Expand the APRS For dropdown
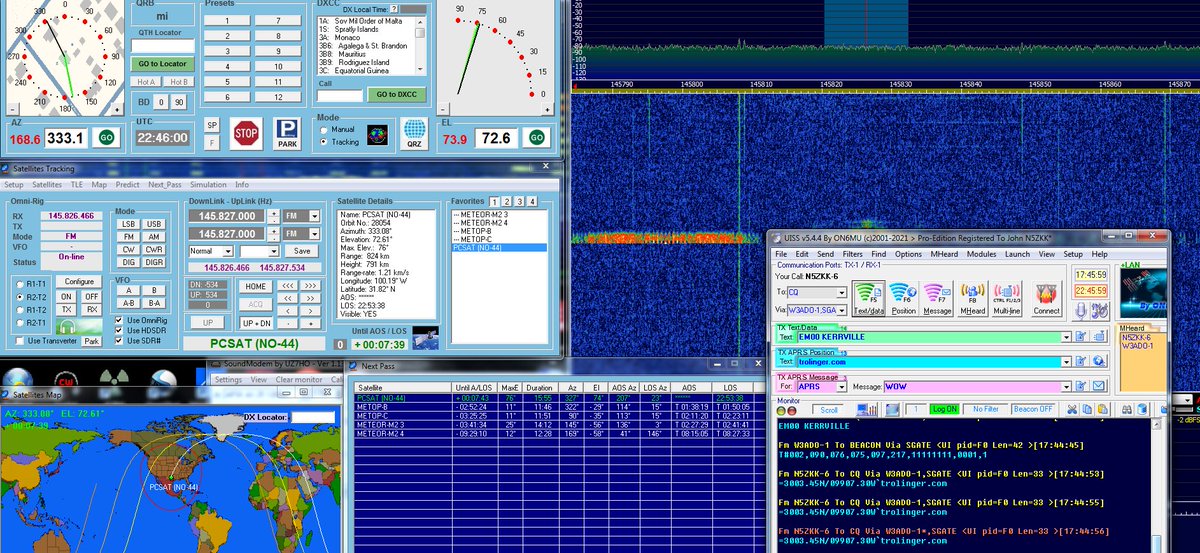The image size is (1200, 553). (841, 387)
